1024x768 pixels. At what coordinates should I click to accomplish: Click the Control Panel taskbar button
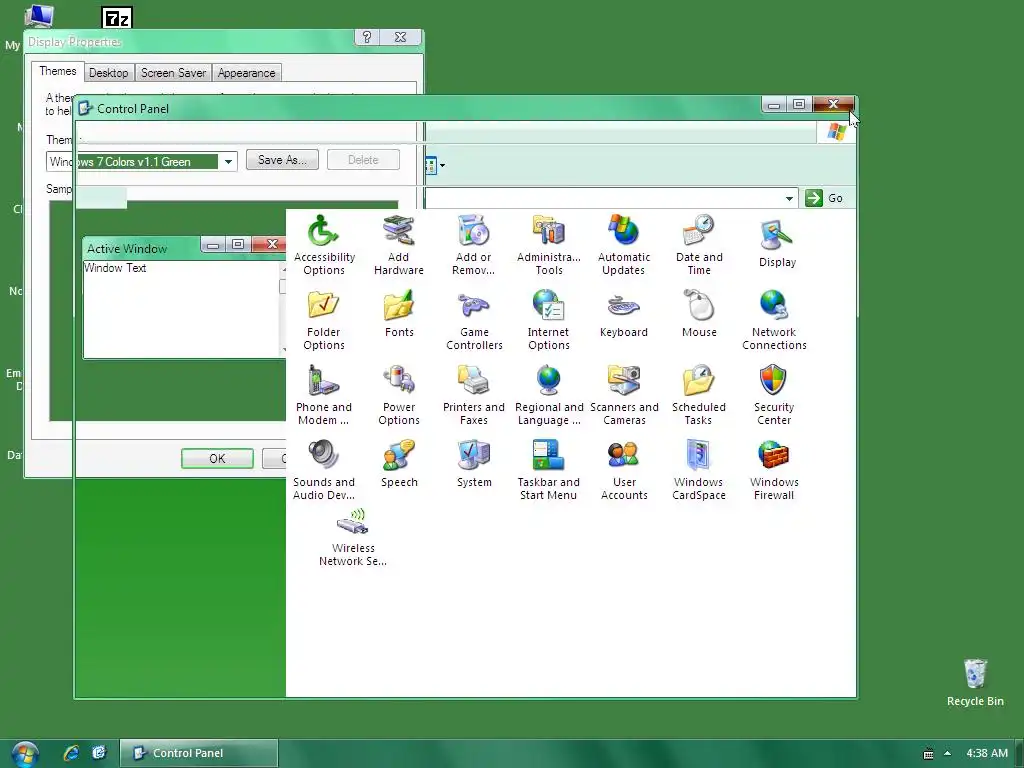tap(199, 753)
